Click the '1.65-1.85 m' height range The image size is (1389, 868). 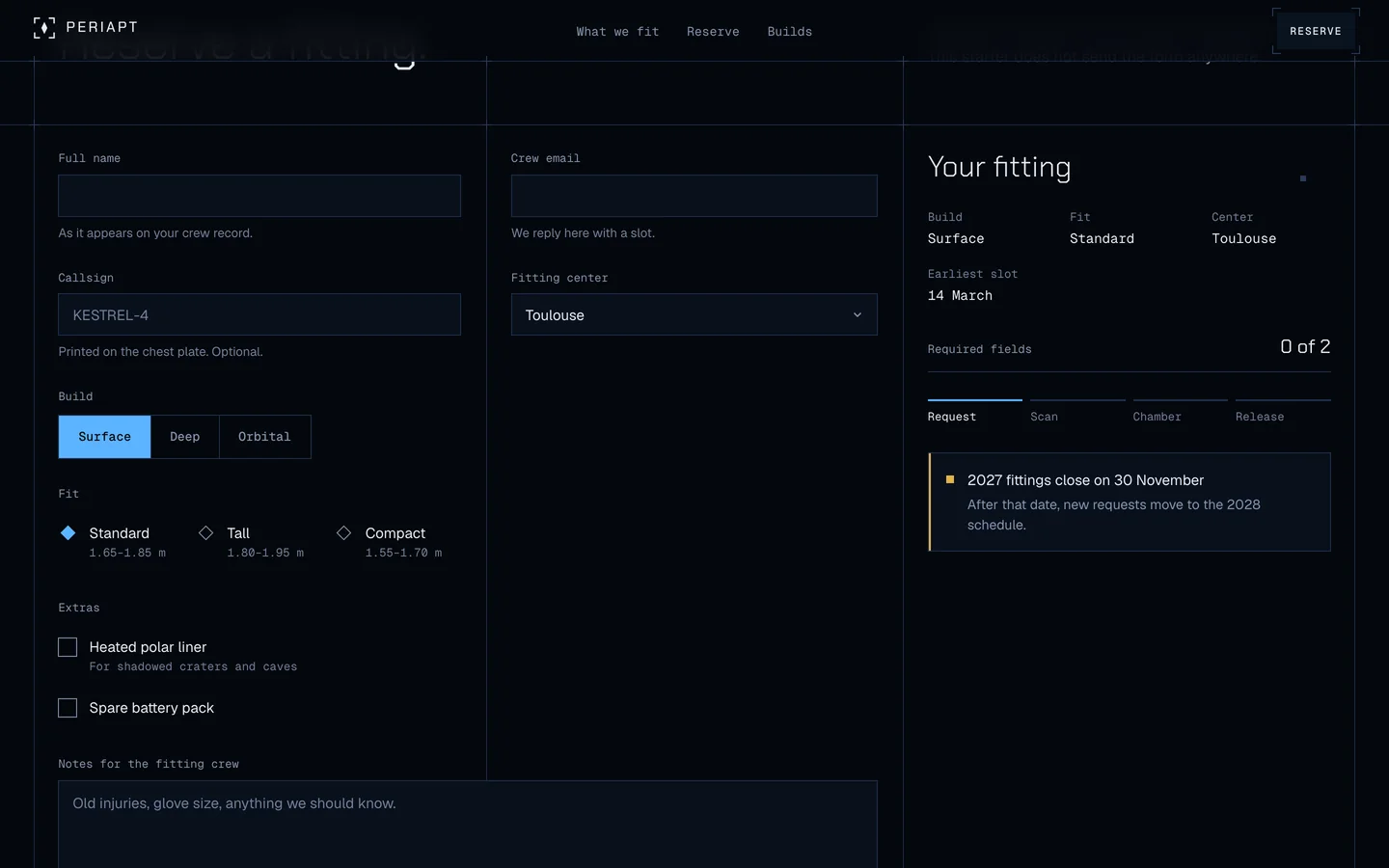(x=127, y=554)
